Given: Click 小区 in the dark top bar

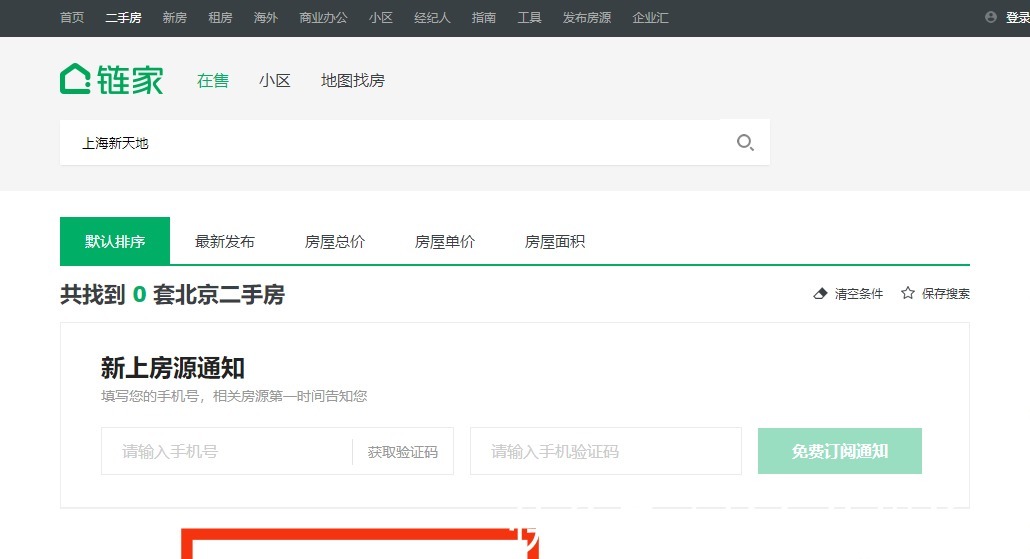Looking at the screenshot, I should point(381,18).
